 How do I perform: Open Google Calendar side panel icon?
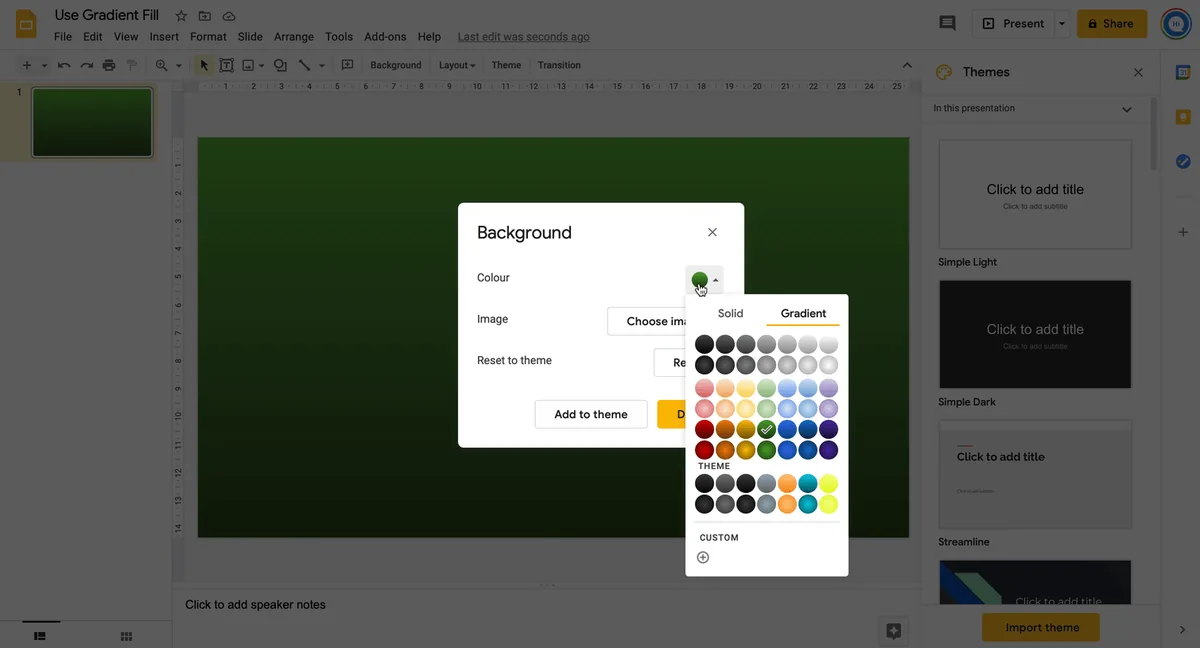point(1183,72)
